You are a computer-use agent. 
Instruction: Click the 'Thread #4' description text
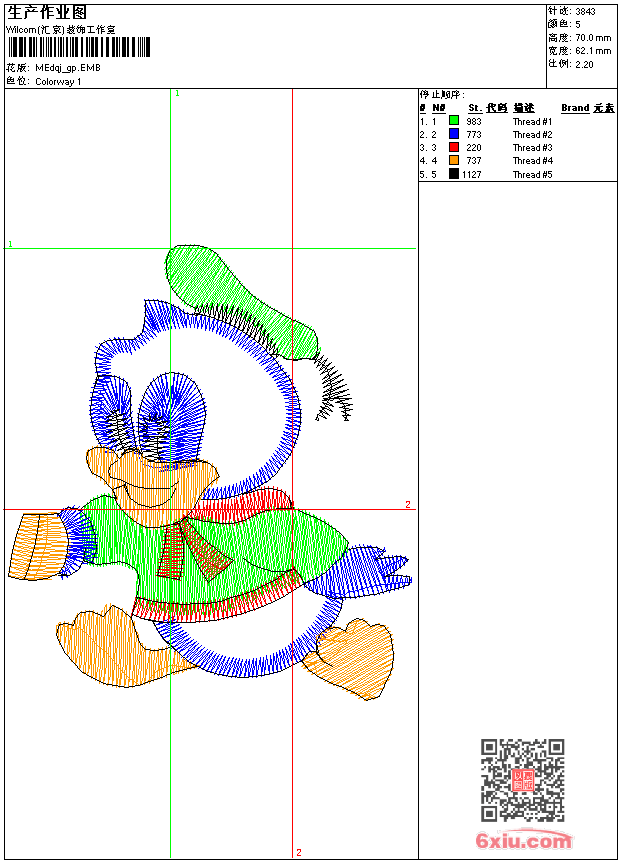point(532,161)
